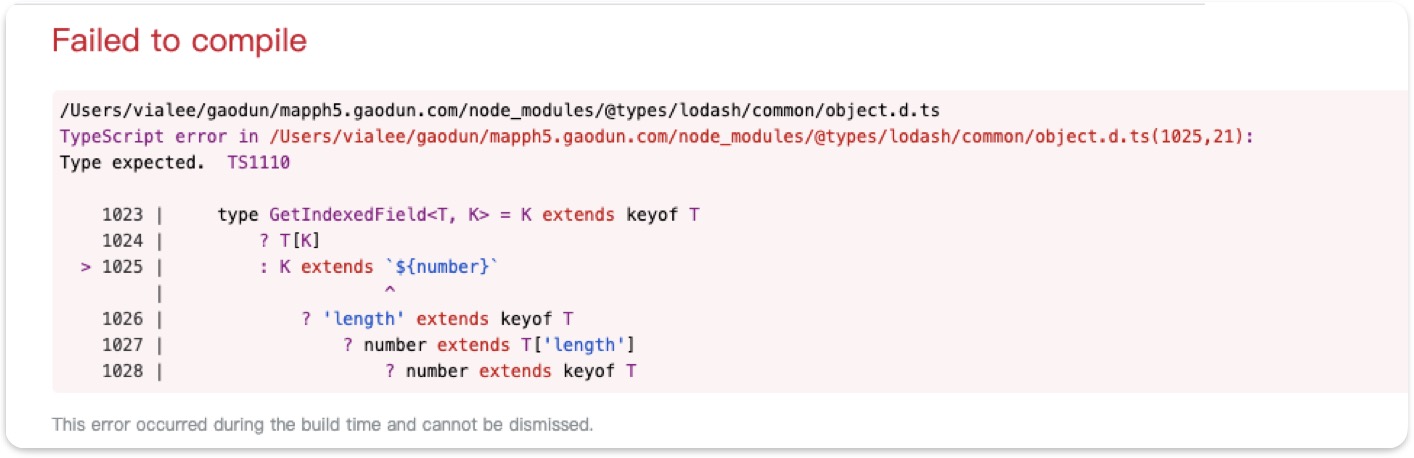
Task: Click the highlighted line number 1025
Action: pyautogui.click(x=123, y=267)
